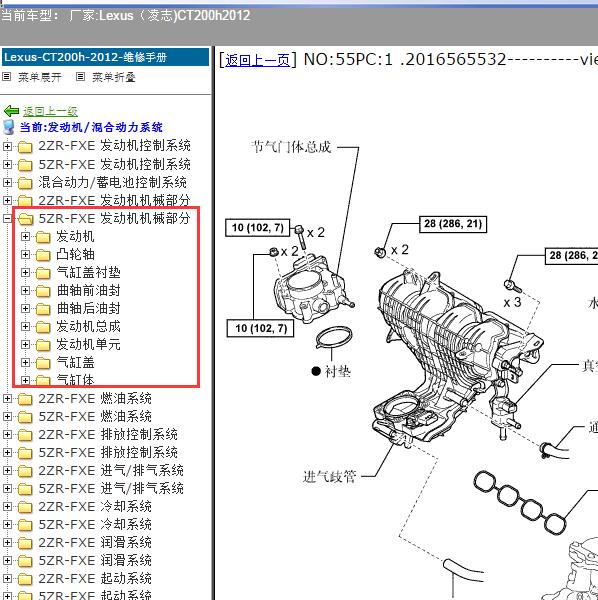This screenshot has height=600, width=598.
Task: Click folder icon for 混合动力/蓄电池控制系统
Action: pyautogui.click(x=25, y=183)
